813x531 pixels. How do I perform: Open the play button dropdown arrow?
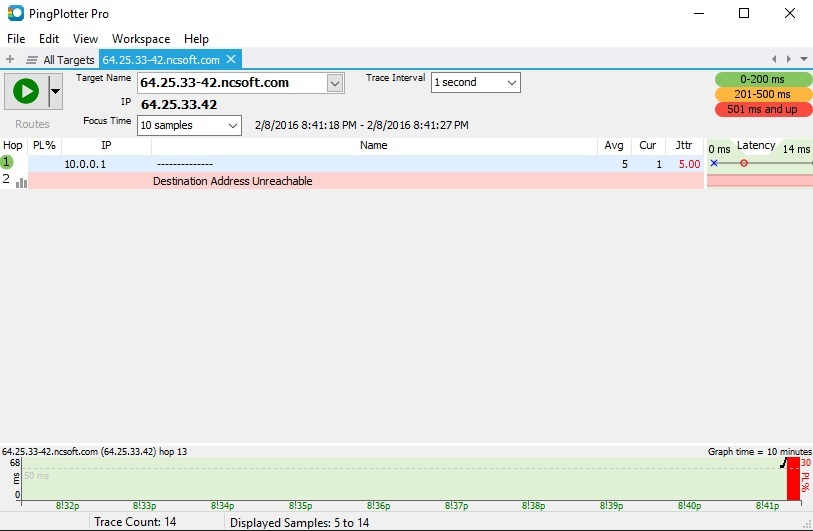[x=55, y=91]
